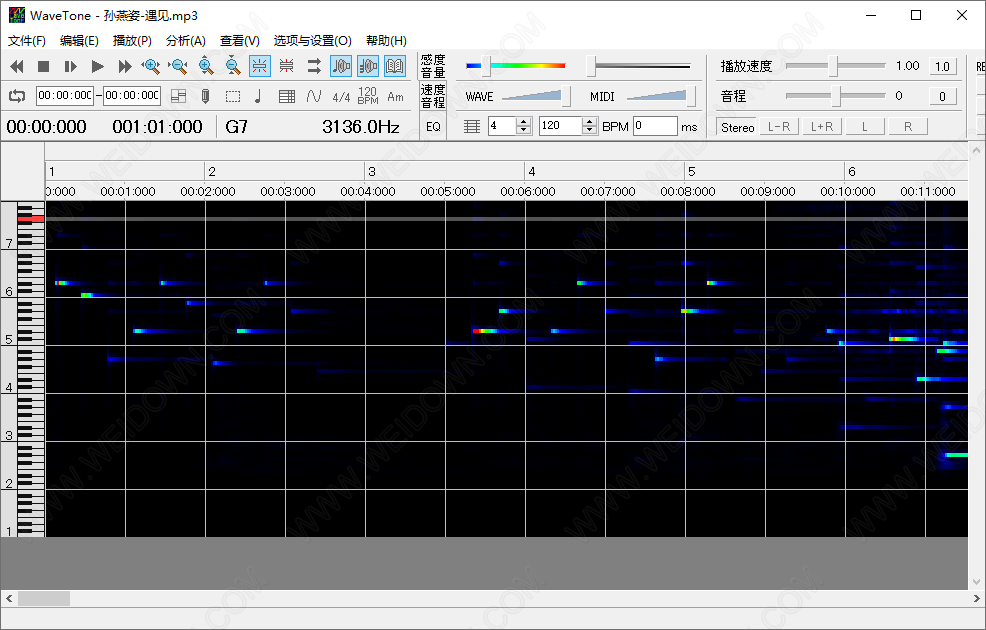Select the Stereo channel button
986x630 pixels.
737,127
